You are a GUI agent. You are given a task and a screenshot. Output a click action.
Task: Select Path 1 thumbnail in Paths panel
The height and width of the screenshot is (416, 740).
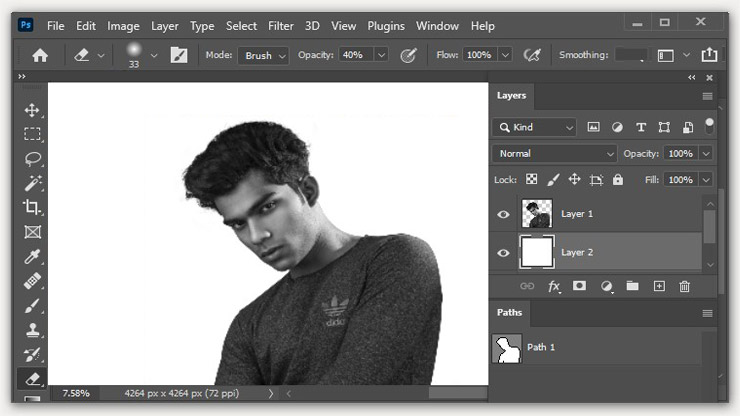[509, 348]
